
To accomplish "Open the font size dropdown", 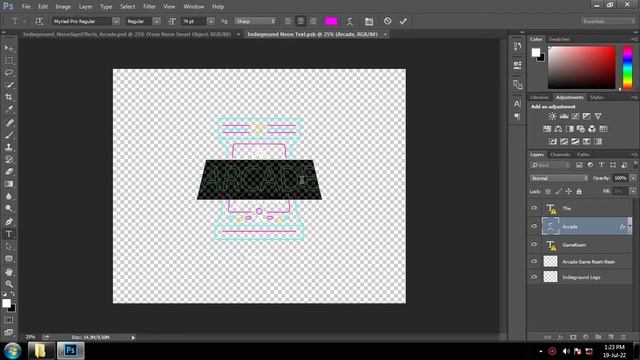I will [211, 21].
